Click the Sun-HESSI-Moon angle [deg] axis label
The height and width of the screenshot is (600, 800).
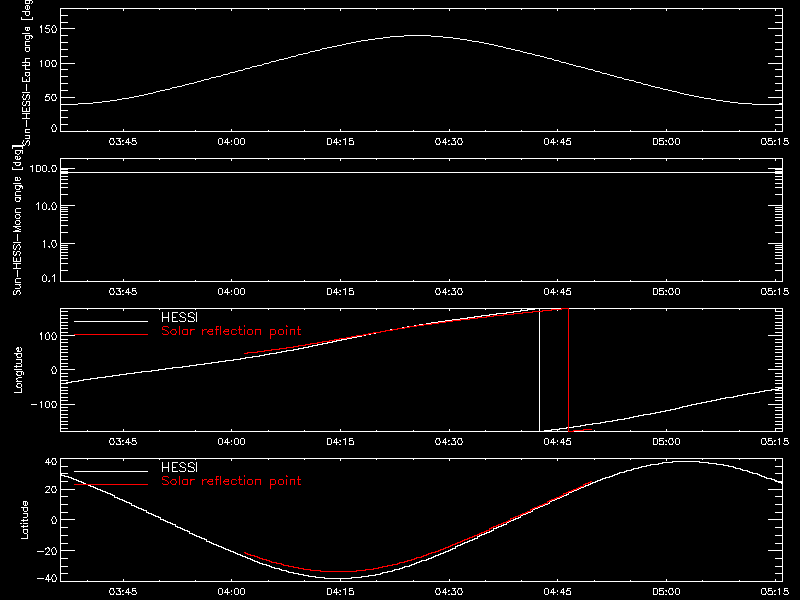point(17,220)
